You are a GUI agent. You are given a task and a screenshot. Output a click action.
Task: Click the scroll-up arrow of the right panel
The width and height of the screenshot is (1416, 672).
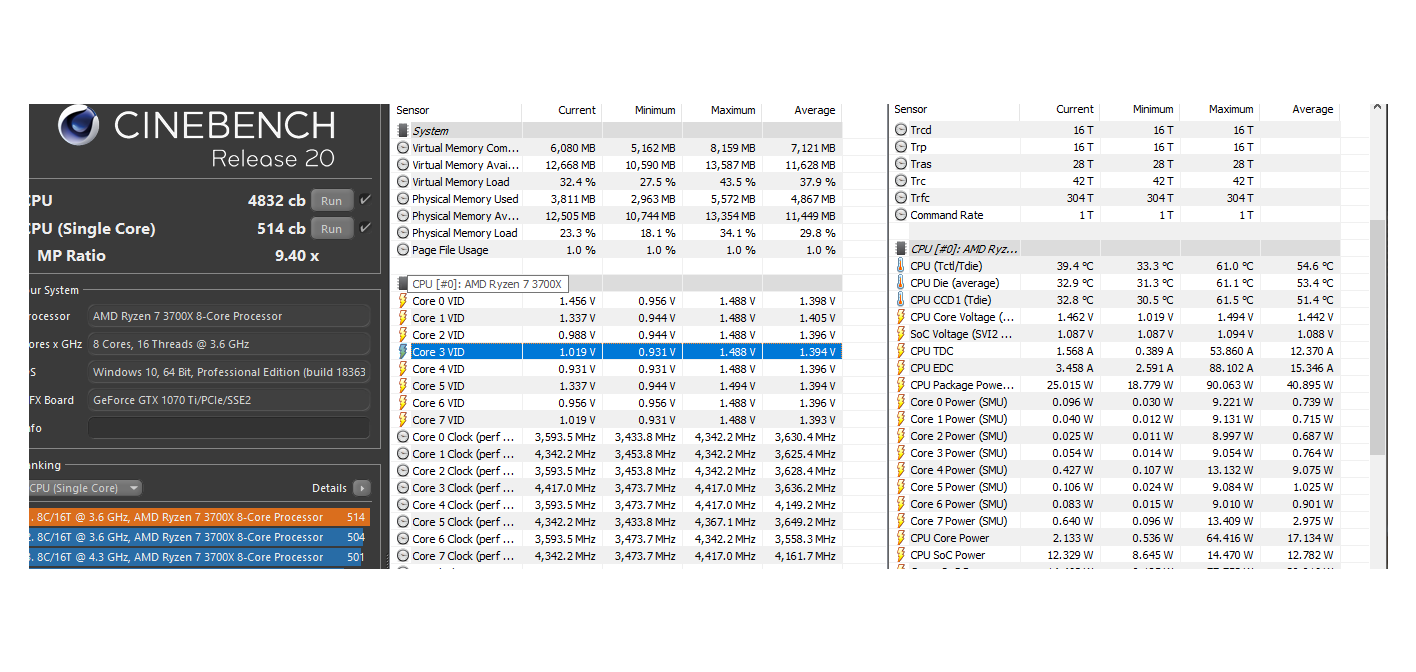(x=1377, y=108)
